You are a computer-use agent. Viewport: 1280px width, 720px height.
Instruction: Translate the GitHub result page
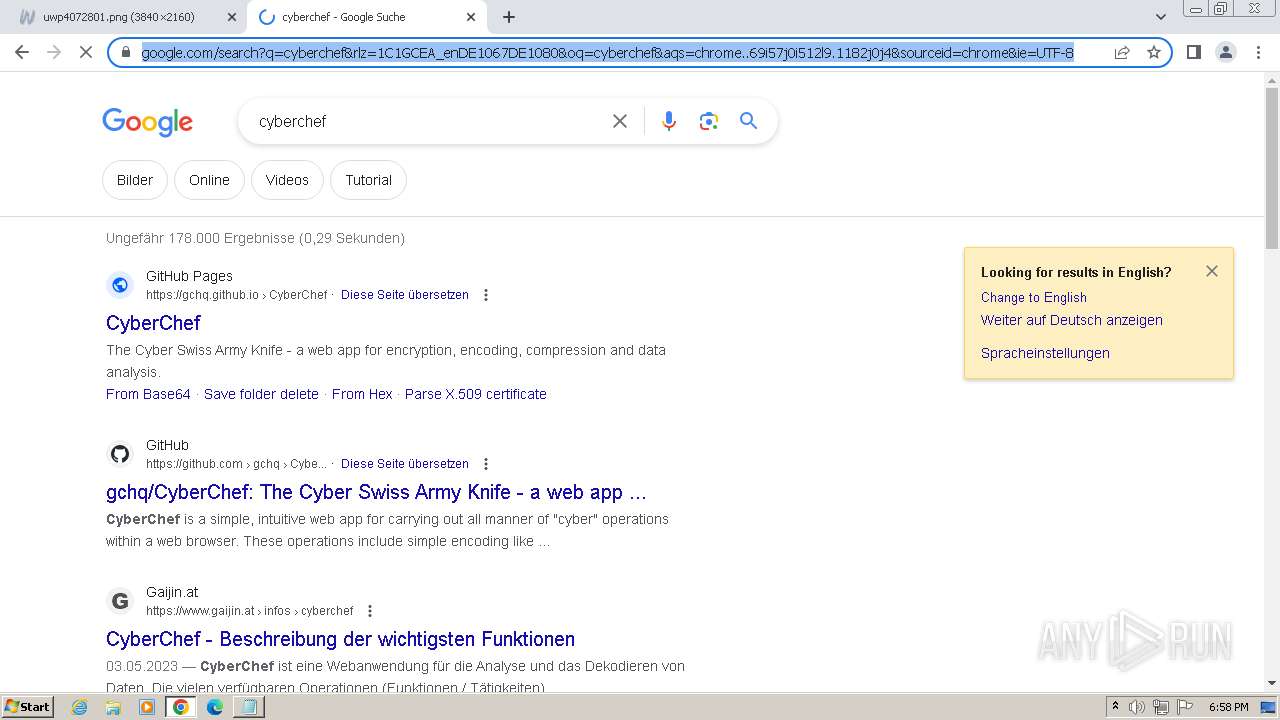click(405, 464)
